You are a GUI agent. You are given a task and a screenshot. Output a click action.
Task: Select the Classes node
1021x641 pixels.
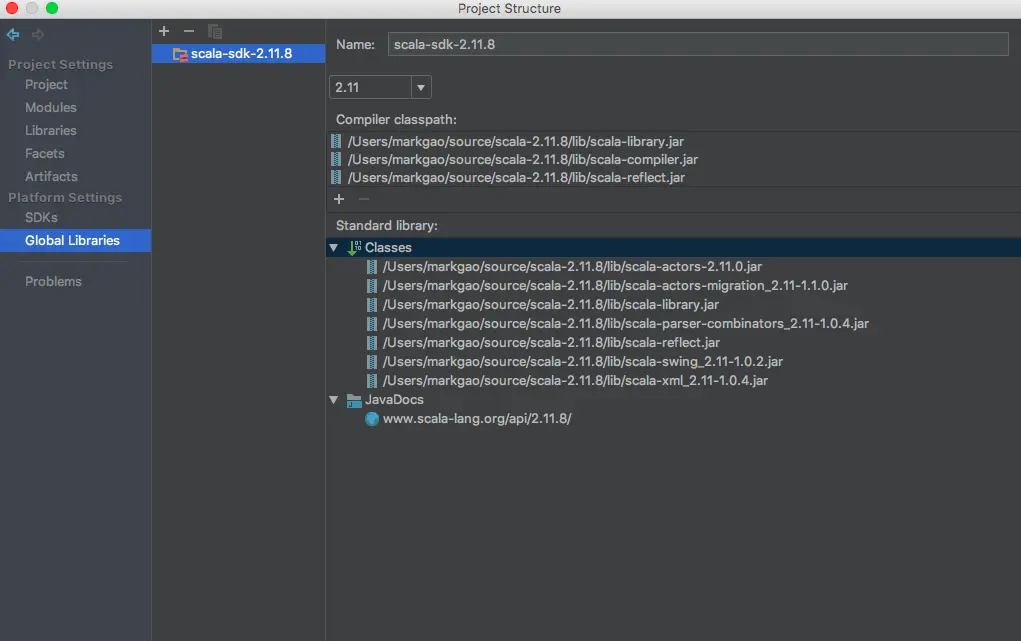(388, 248)
